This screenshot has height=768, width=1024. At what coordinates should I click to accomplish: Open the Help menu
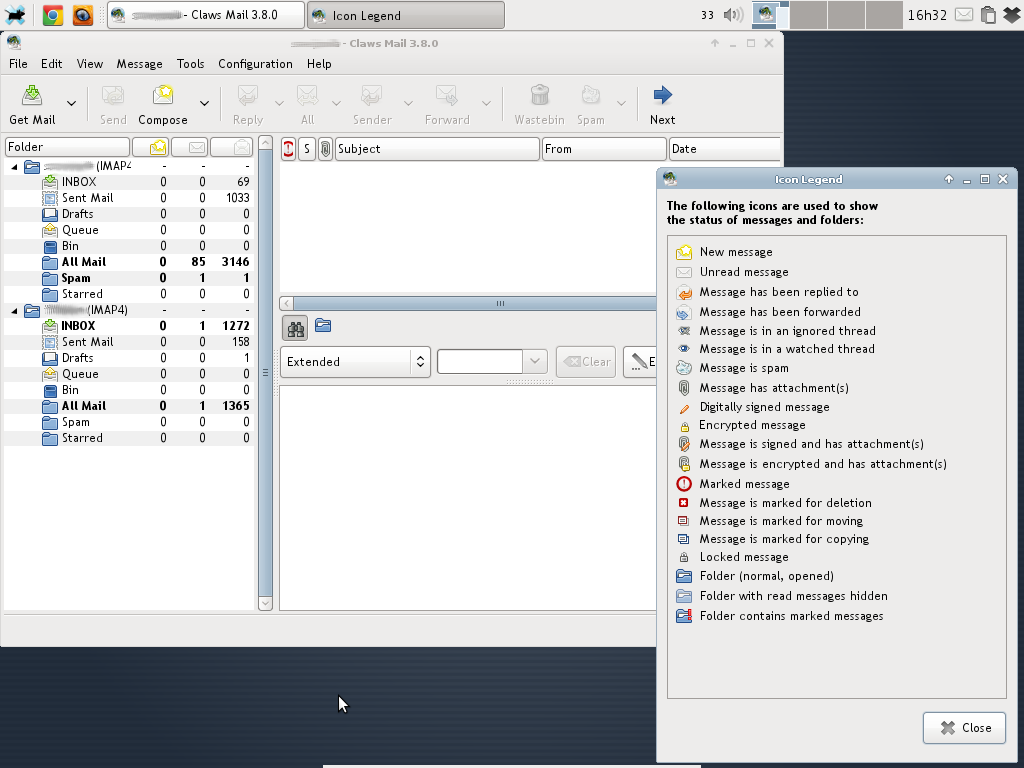[319, 64]
